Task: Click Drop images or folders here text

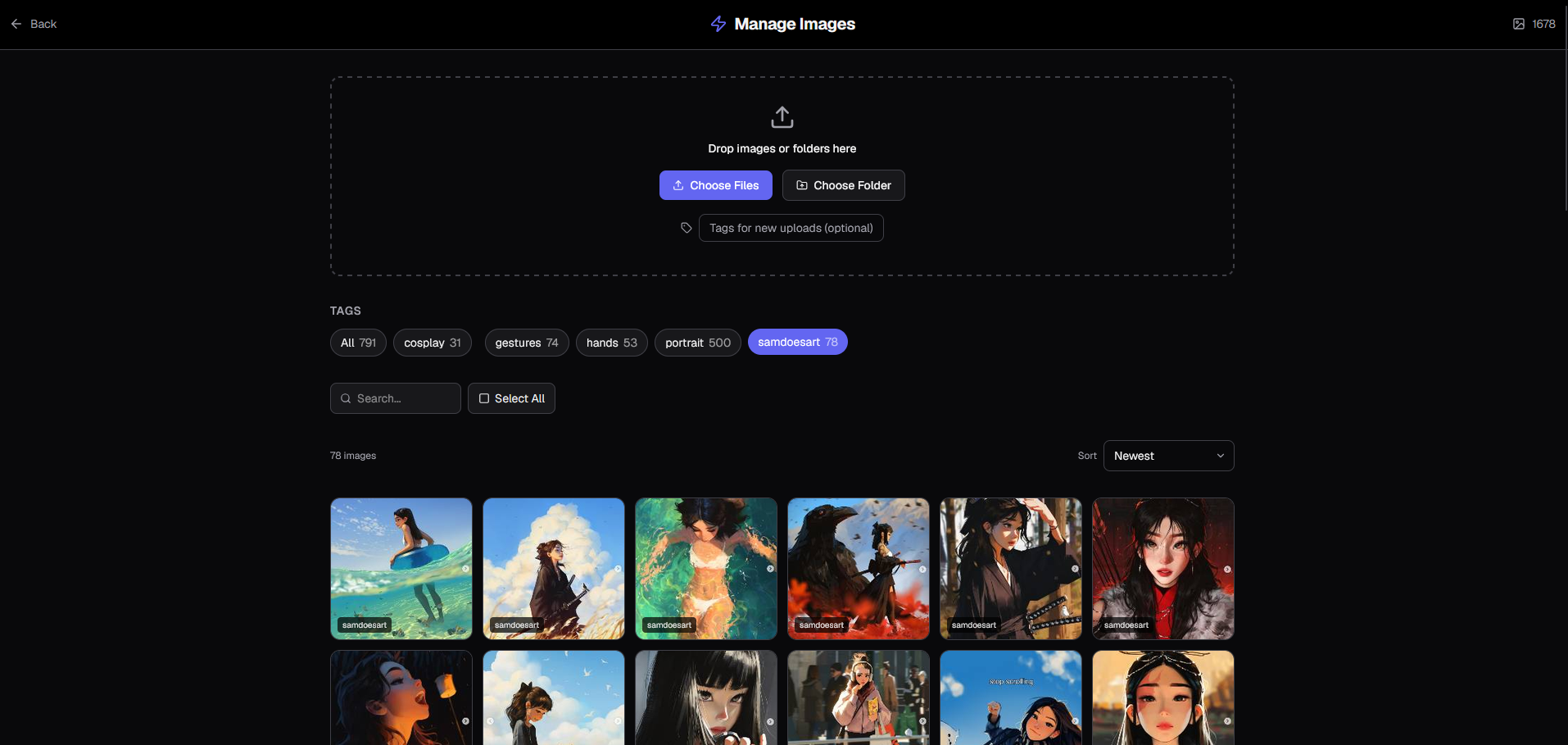Action: point(782,148)
